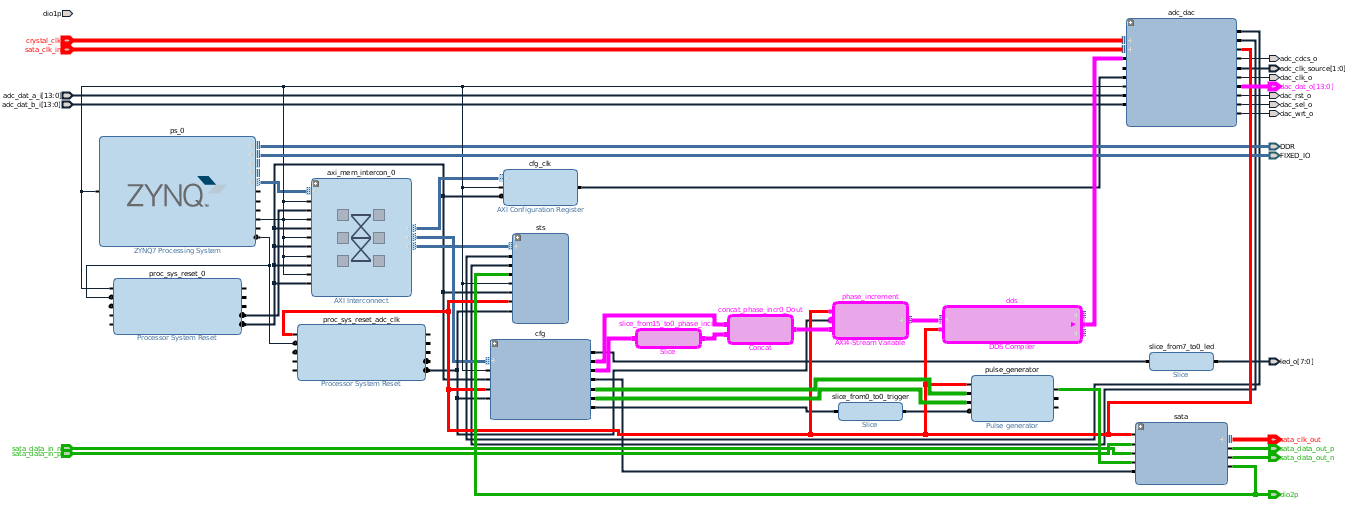Select the sata_clk_in input port
The width and height of the screenshot is (1345, 518).
[67, 49]
